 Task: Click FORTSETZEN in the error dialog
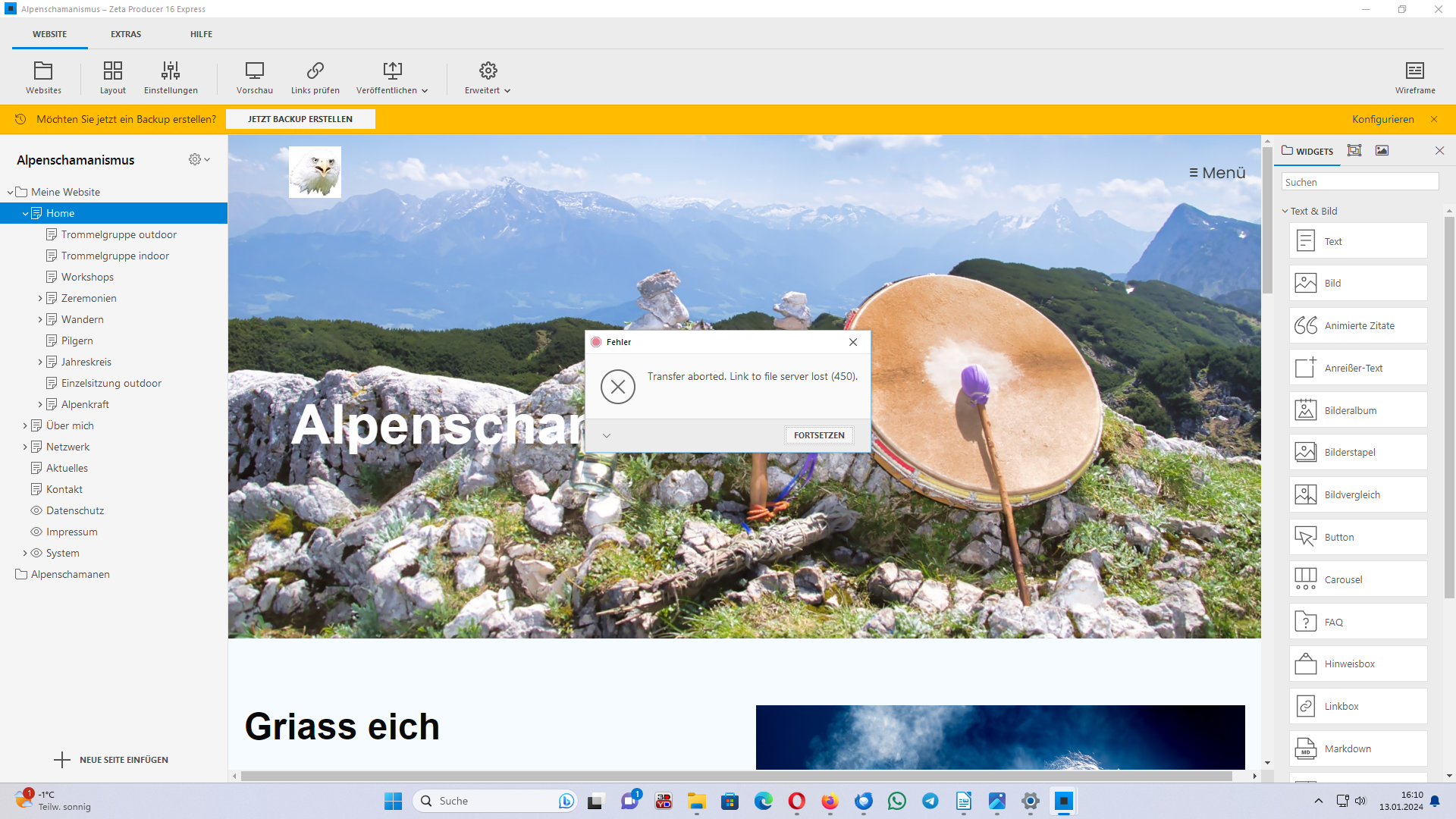point(819,435)
